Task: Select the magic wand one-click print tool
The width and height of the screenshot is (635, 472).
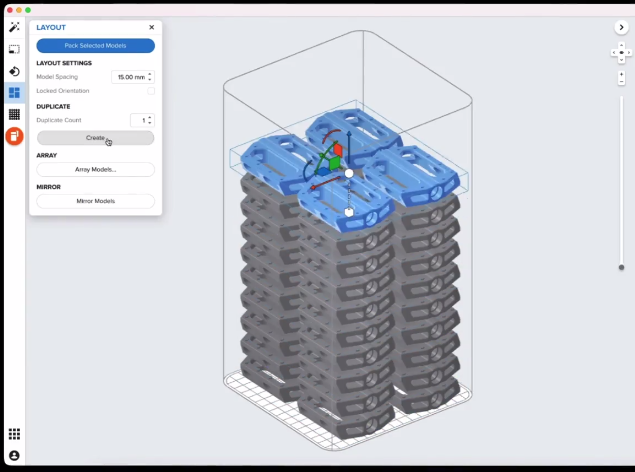Action: (x=14, y=27)
